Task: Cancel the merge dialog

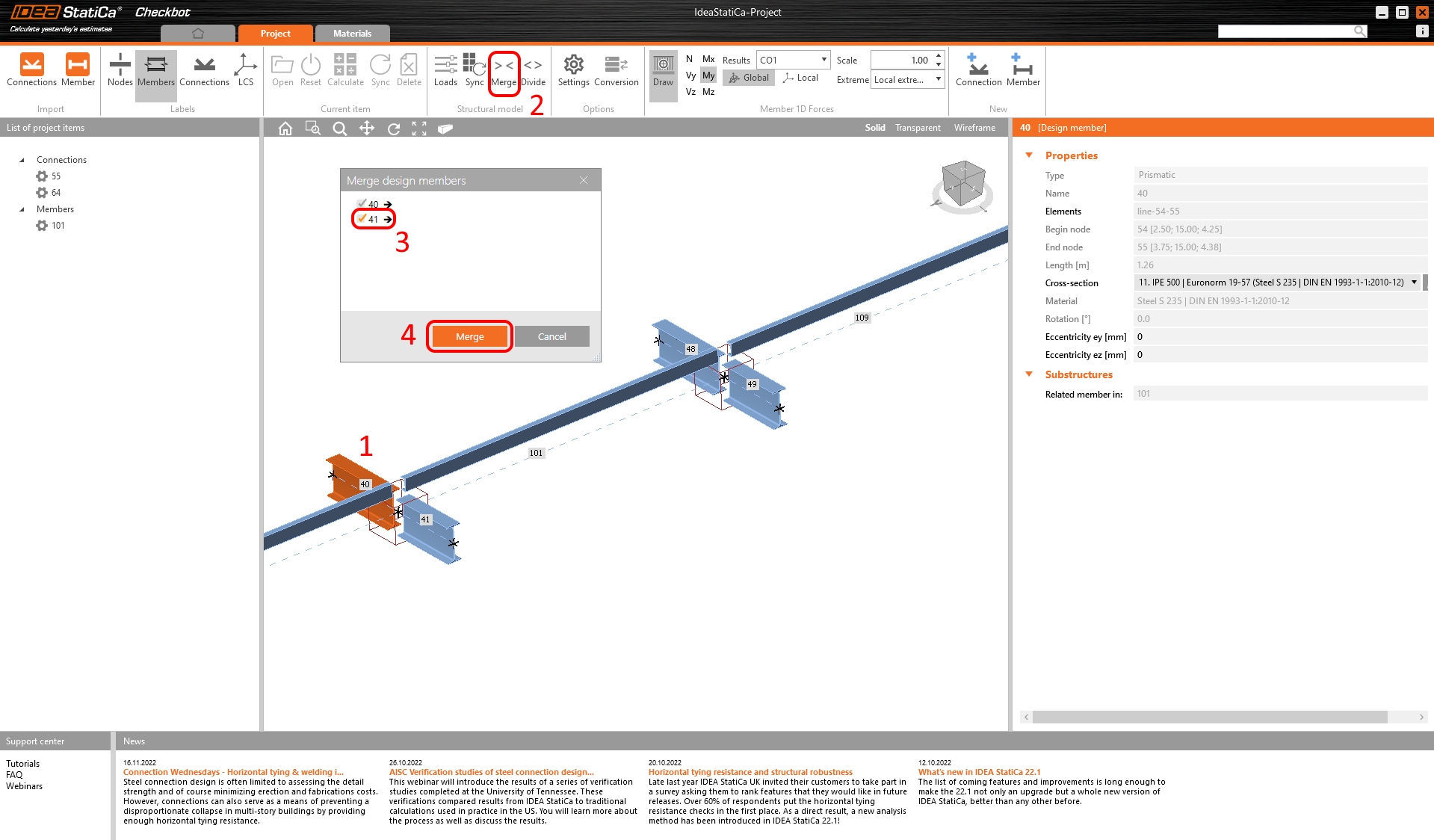Action: (x=552, y=336)
